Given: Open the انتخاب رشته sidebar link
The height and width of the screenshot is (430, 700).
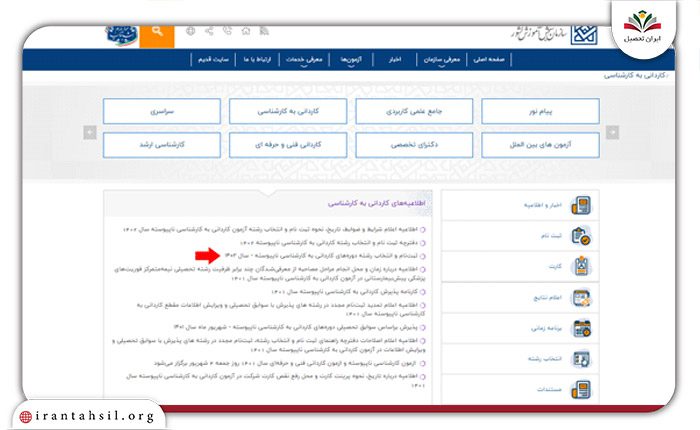Looking at the screenshot, I should 545,359.
